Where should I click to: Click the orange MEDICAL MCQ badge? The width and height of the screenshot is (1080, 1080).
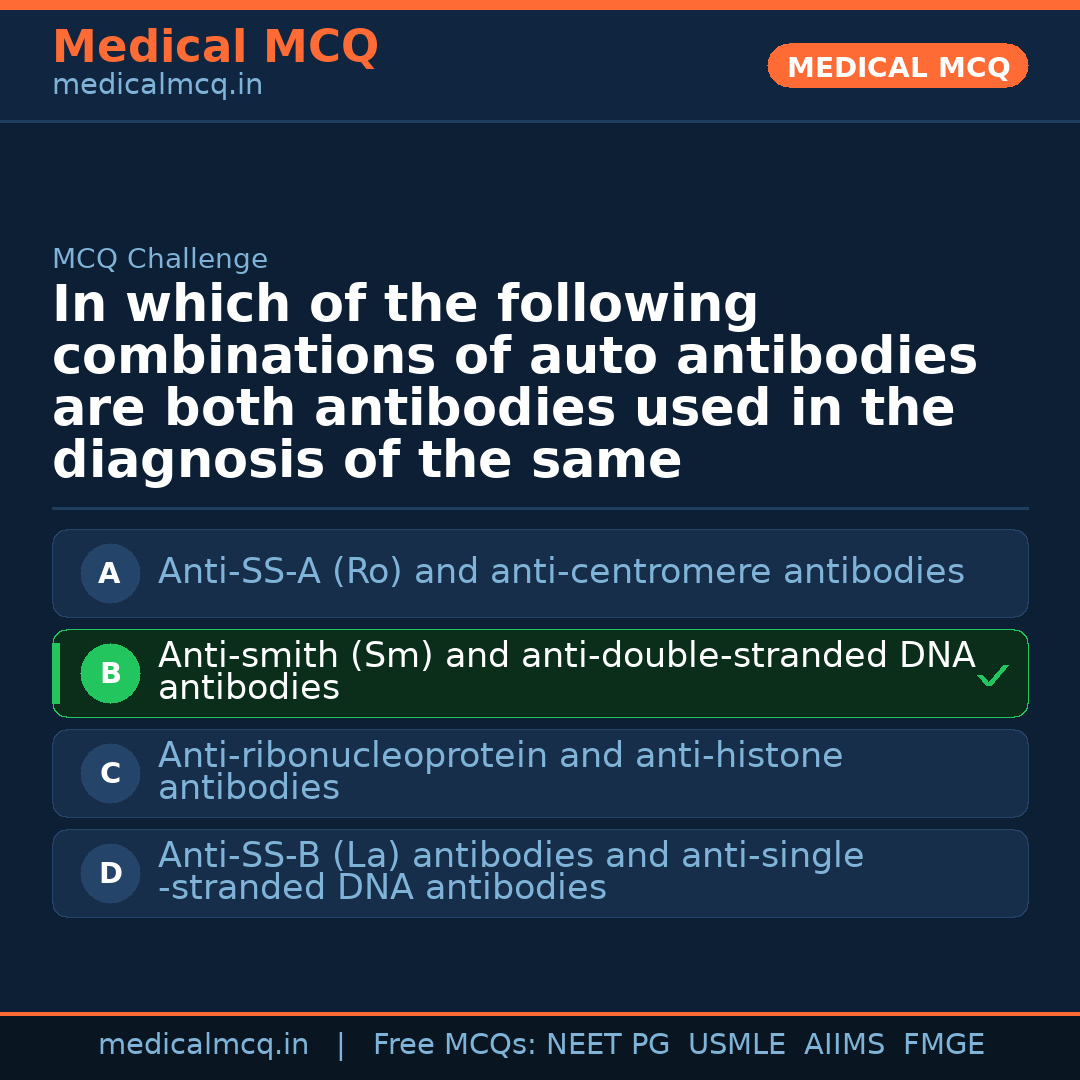tap(897, 67)
